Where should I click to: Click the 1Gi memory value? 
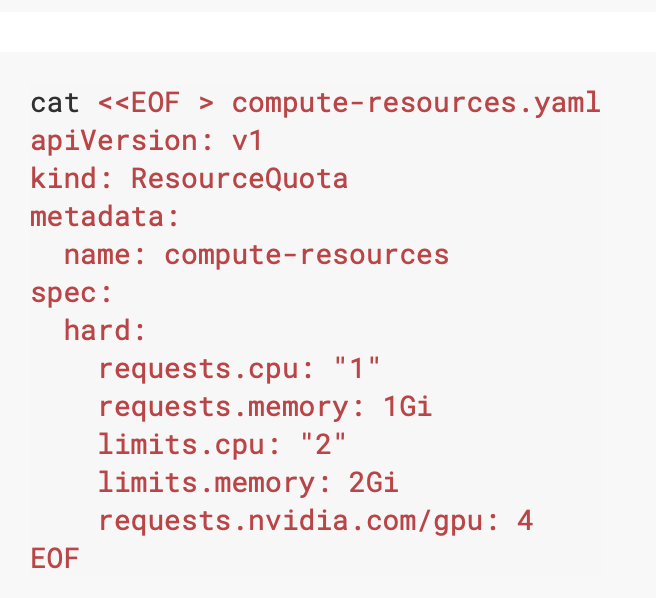407,406
